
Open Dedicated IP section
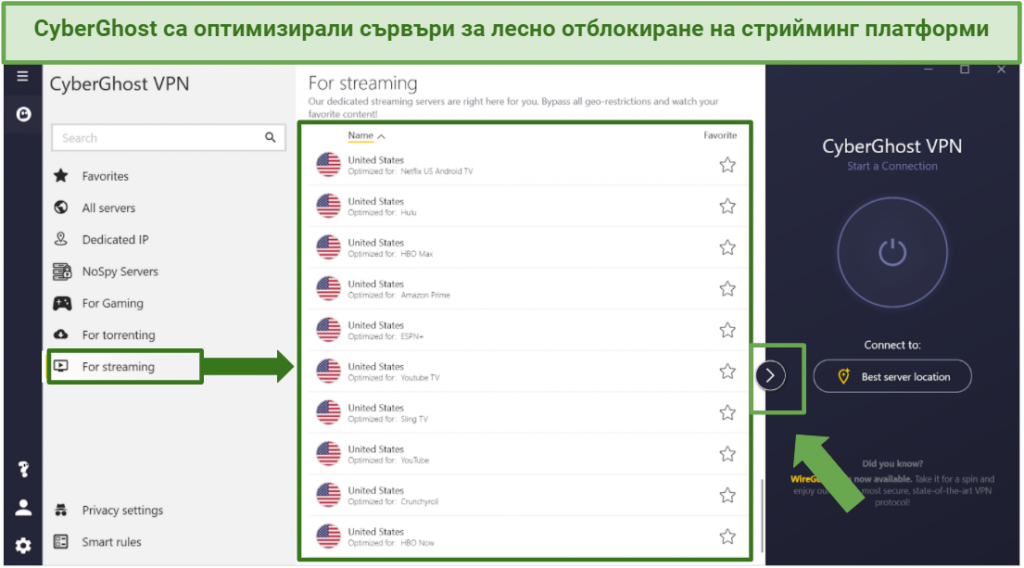[115, 240]
